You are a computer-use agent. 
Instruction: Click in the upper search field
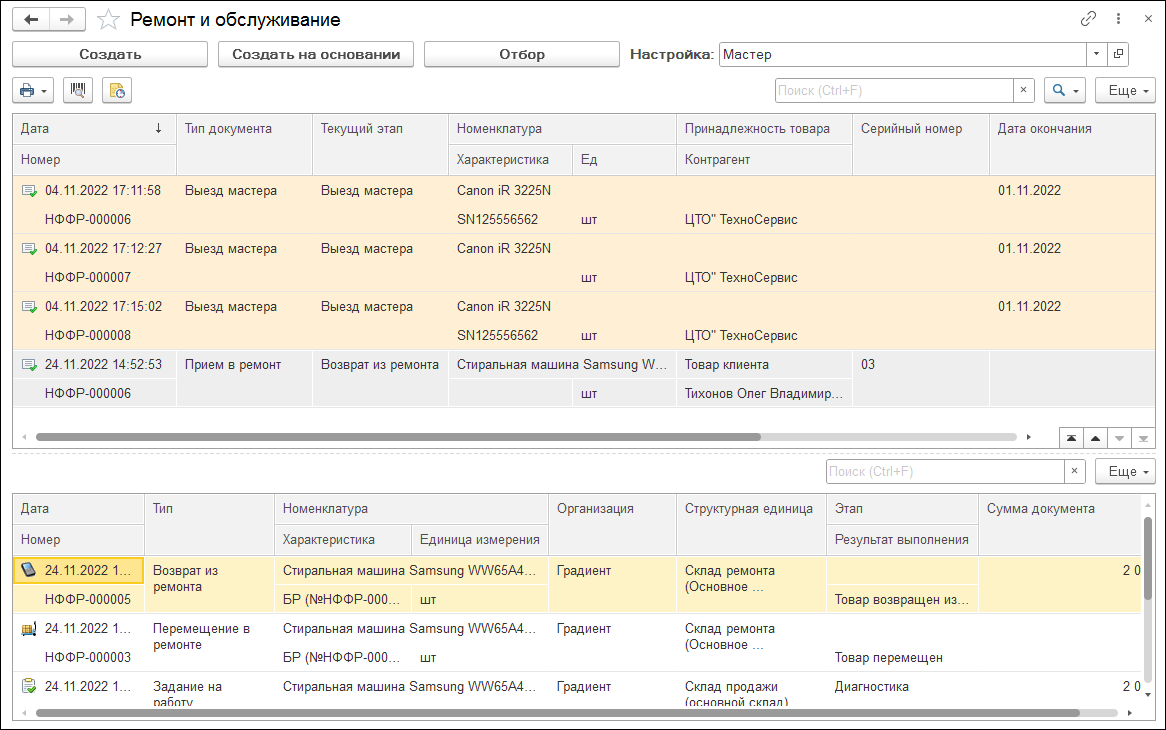(x=893, y=91)
